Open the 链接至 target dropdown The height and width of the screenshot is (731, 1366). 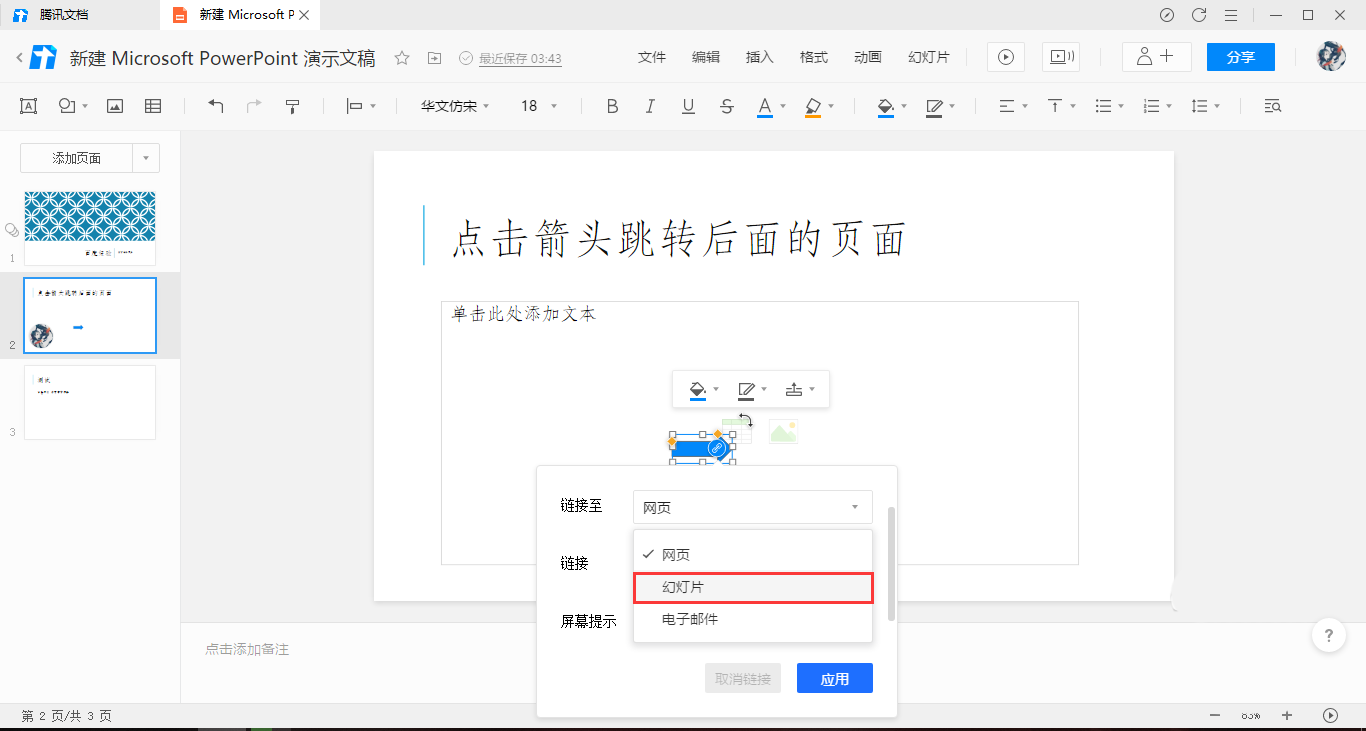752,507
